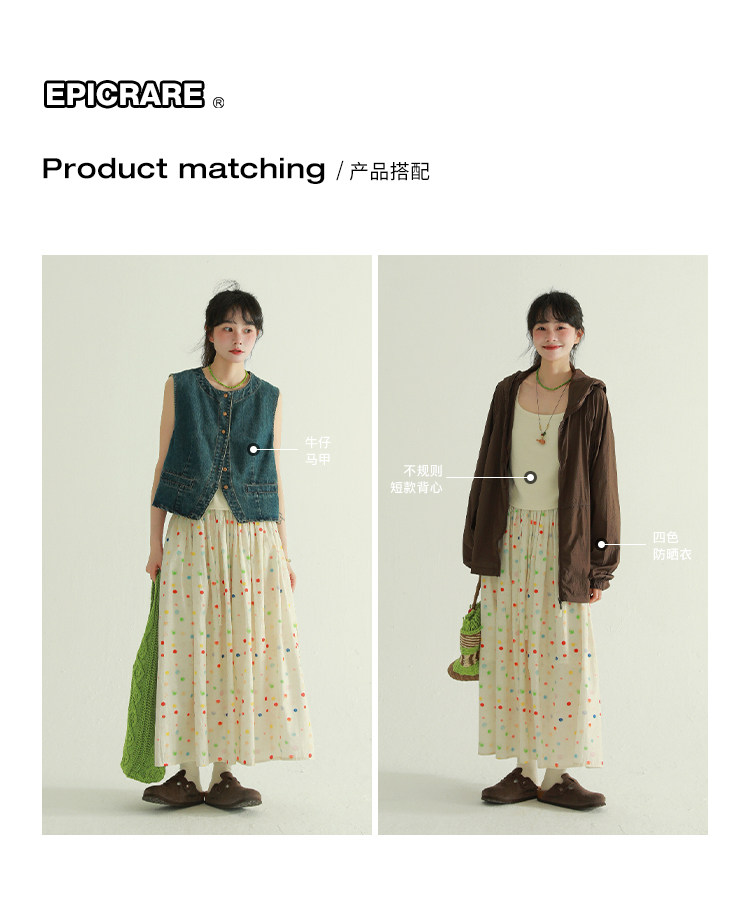
Task: Select the 牛仔马甲 product label
Action: tap(317, 451)
